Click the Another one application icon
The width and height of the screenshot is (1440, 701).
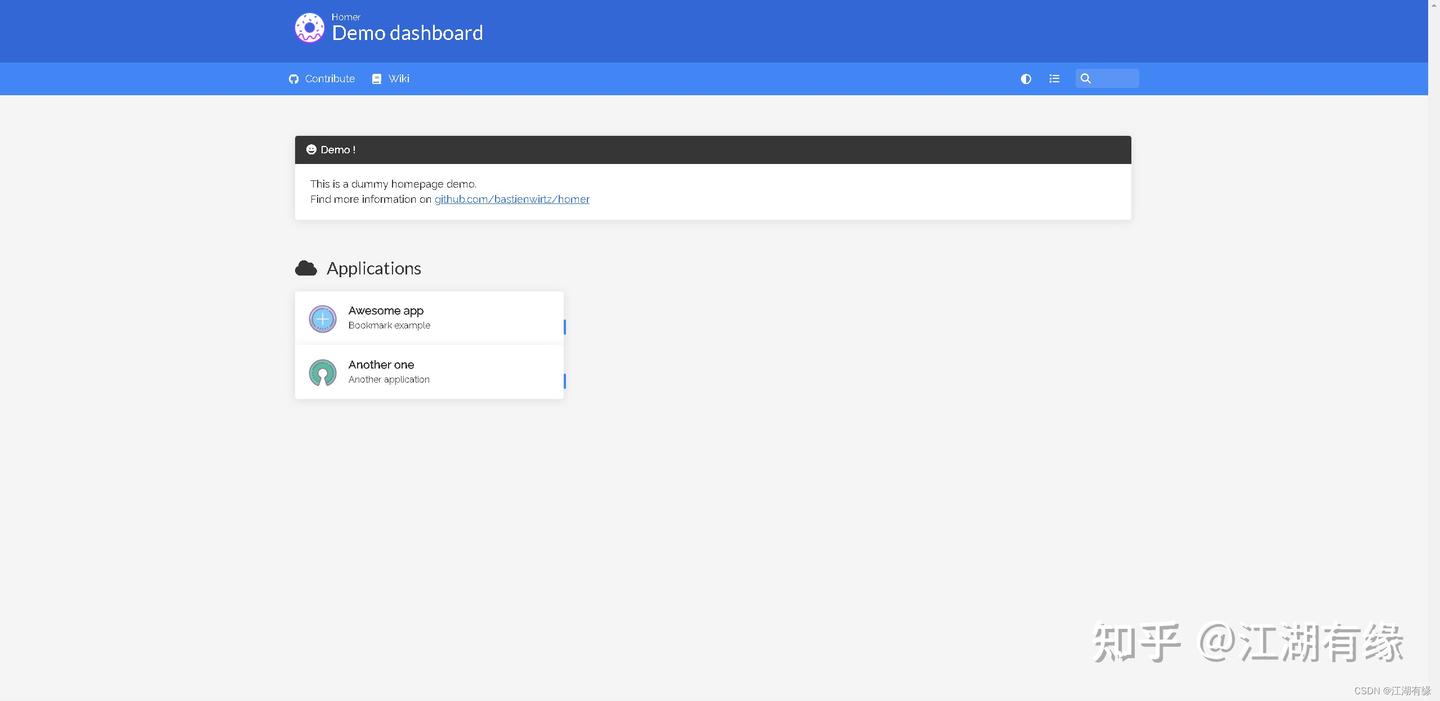click(322, 372)
